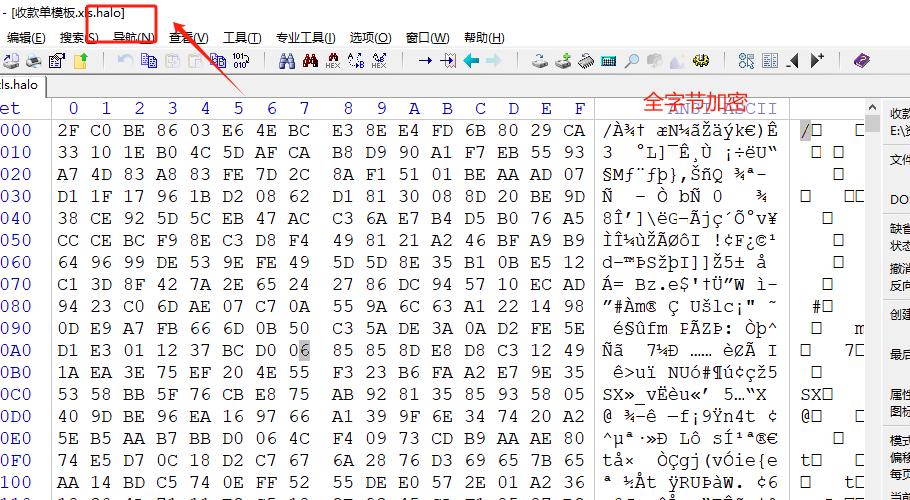Click the highlighted hex byte 06
This screenshot has width=910, height=500.
[304, 350]
